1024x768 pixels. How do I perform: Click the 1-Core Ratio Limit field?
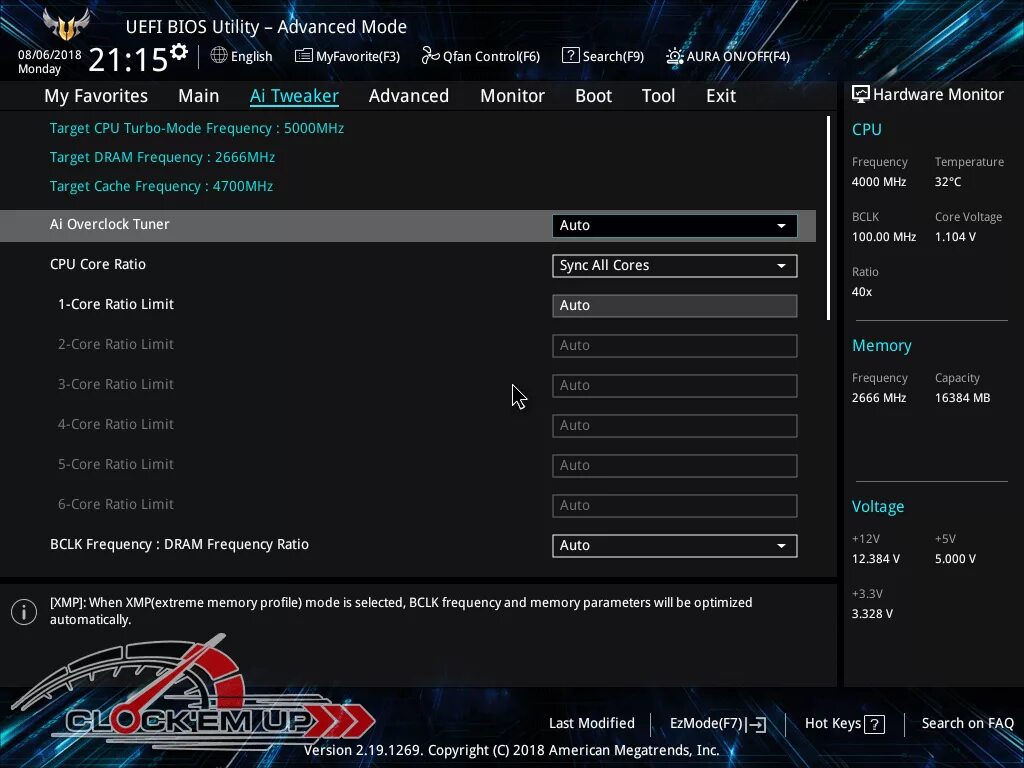(675, 306)
